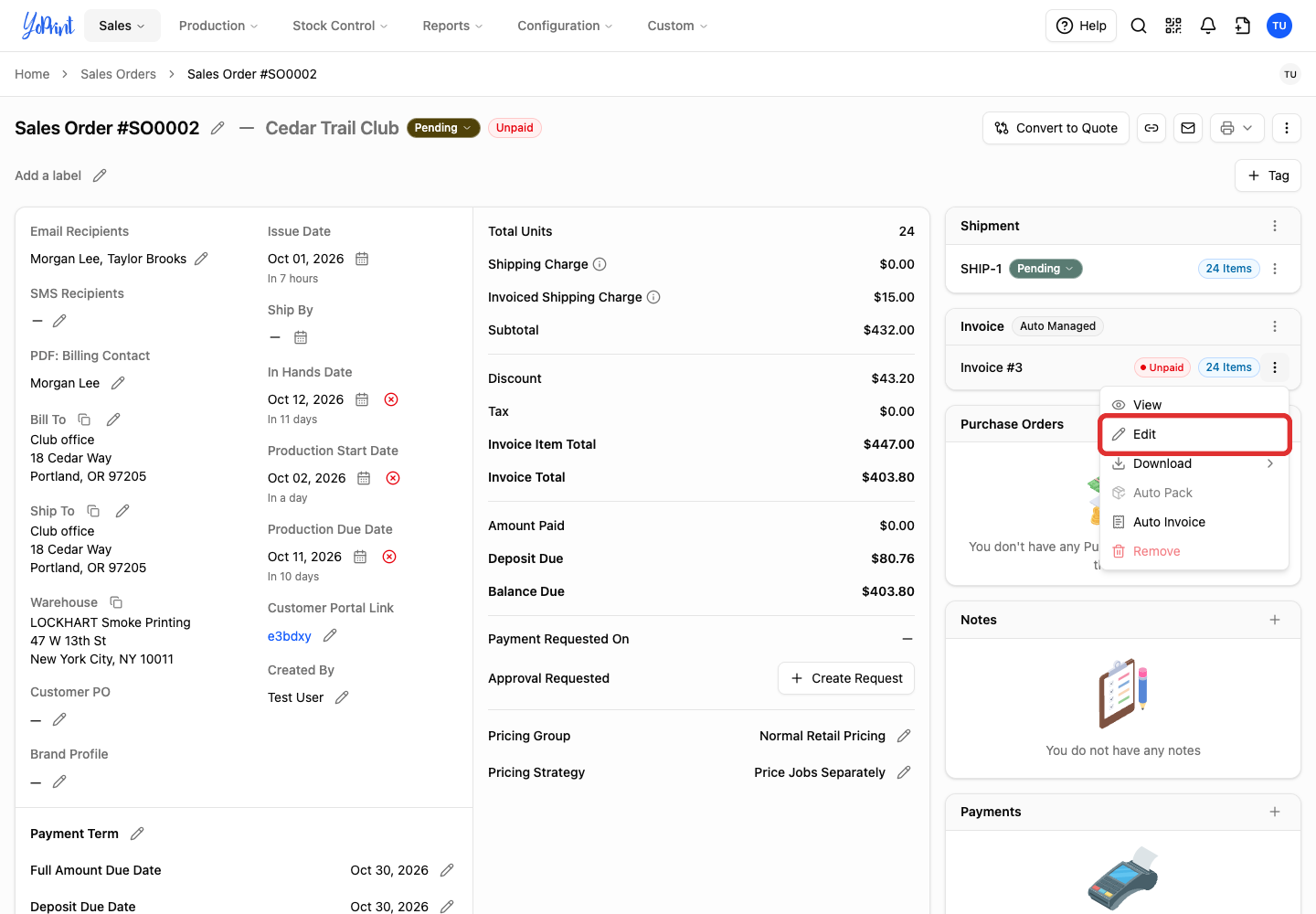Edit the Customer Portal Link
This screenshot has width=1316, height=914.
point(331,635)
